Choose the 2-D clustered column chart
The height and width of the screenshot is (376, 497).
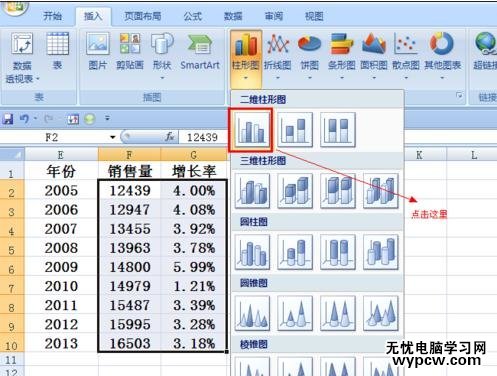pyautogui.click(x=252, y=130)
